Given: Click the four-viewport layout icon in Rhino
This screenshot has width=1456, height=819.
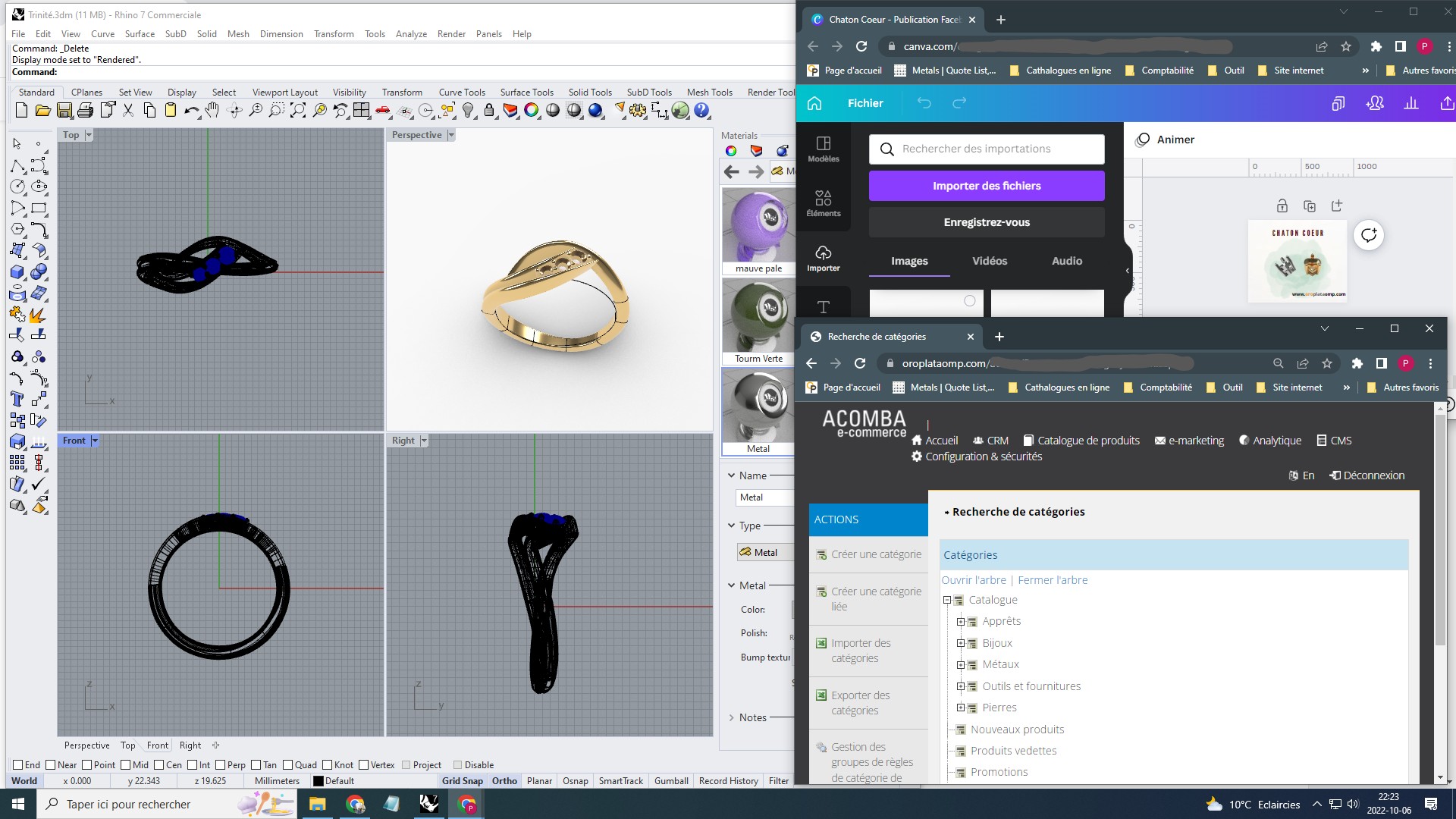Looking at the screenshot, I should click(362, 111).
